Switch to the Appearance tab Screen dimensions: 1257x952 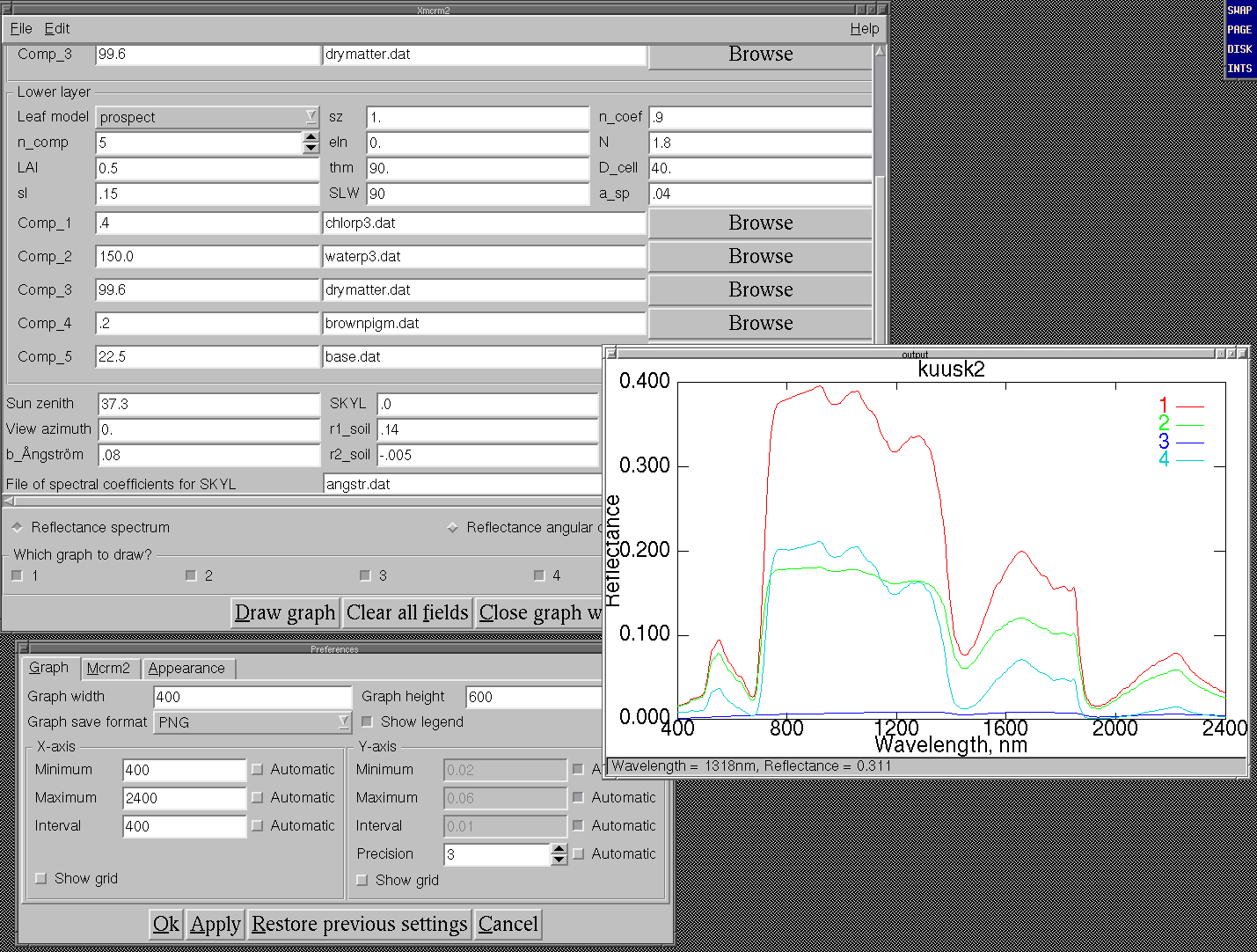tap(186, 669)
